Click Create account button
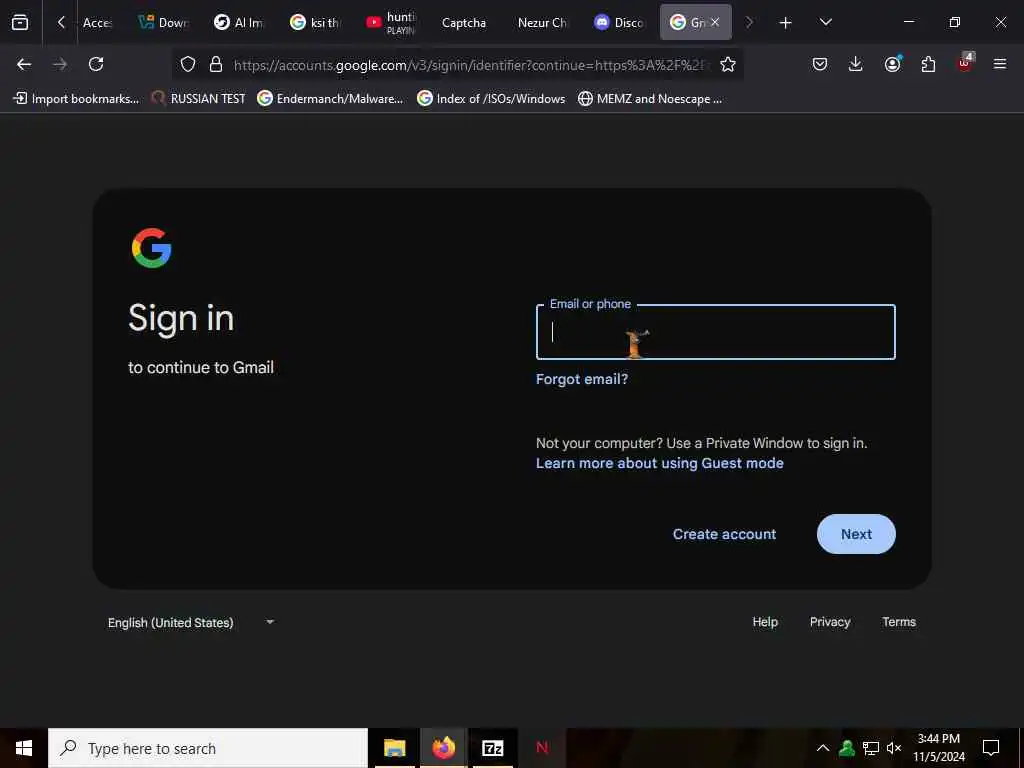The height and width of the screenshot is (768, 1024). 724,534
